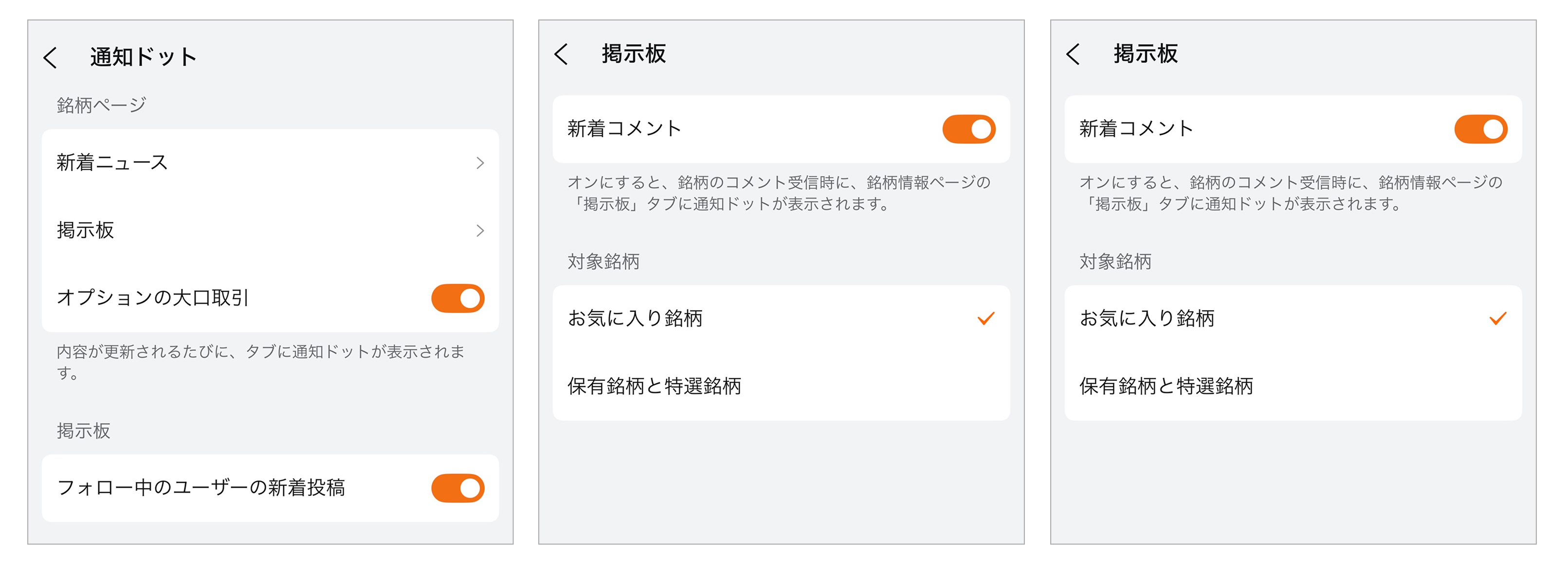Choose 保有銘柄と特選銘柄 in the rightmost screen

point(1166,386)
